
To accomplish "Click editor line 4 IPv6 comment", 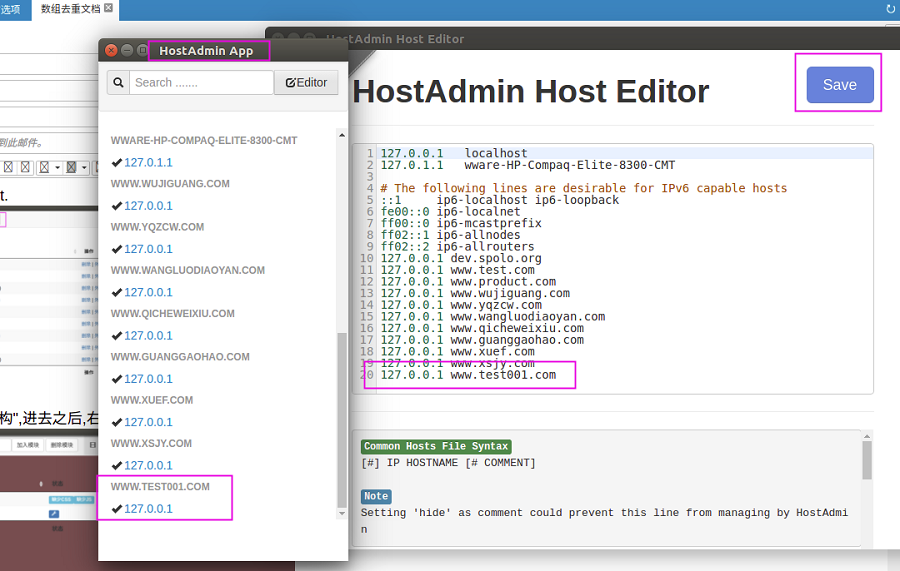I will [x=584, y=188].
